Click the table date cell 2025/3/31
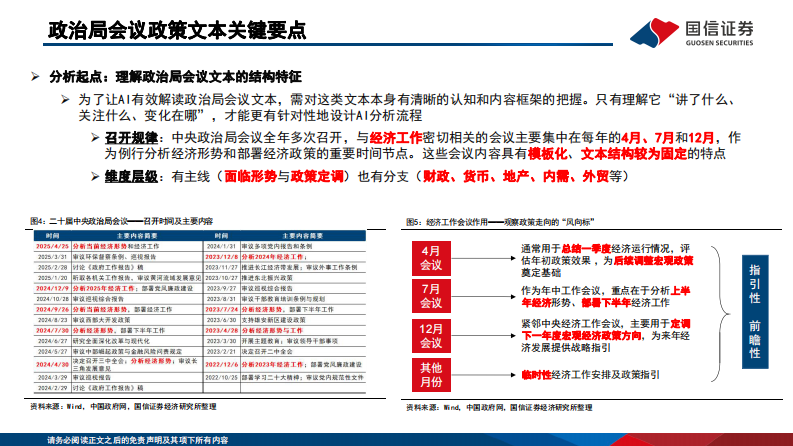 click(x=52, y=257)
